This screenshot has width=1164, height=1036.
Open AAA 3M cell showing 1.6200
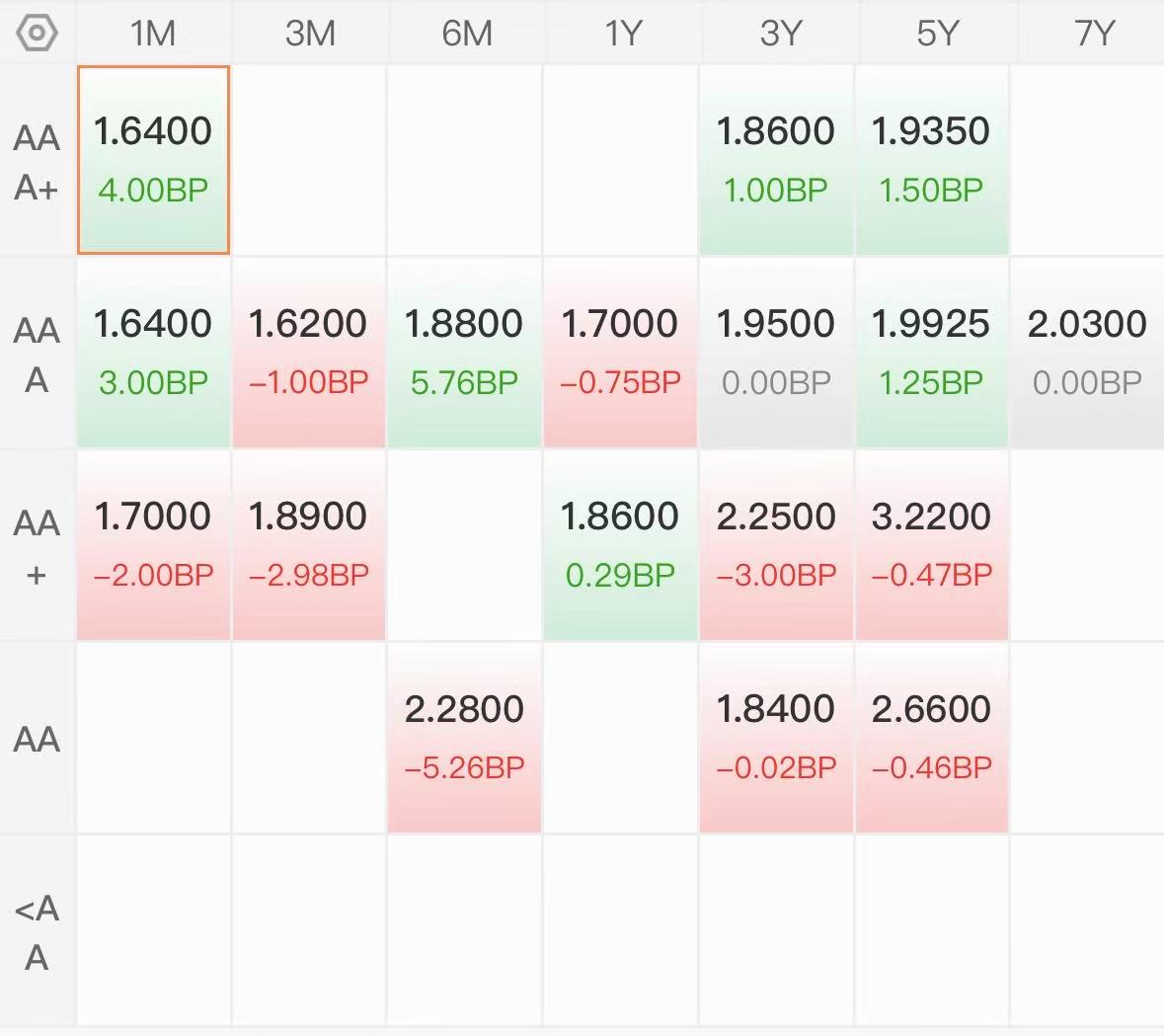pyautogui.click(x=309, y=353)
